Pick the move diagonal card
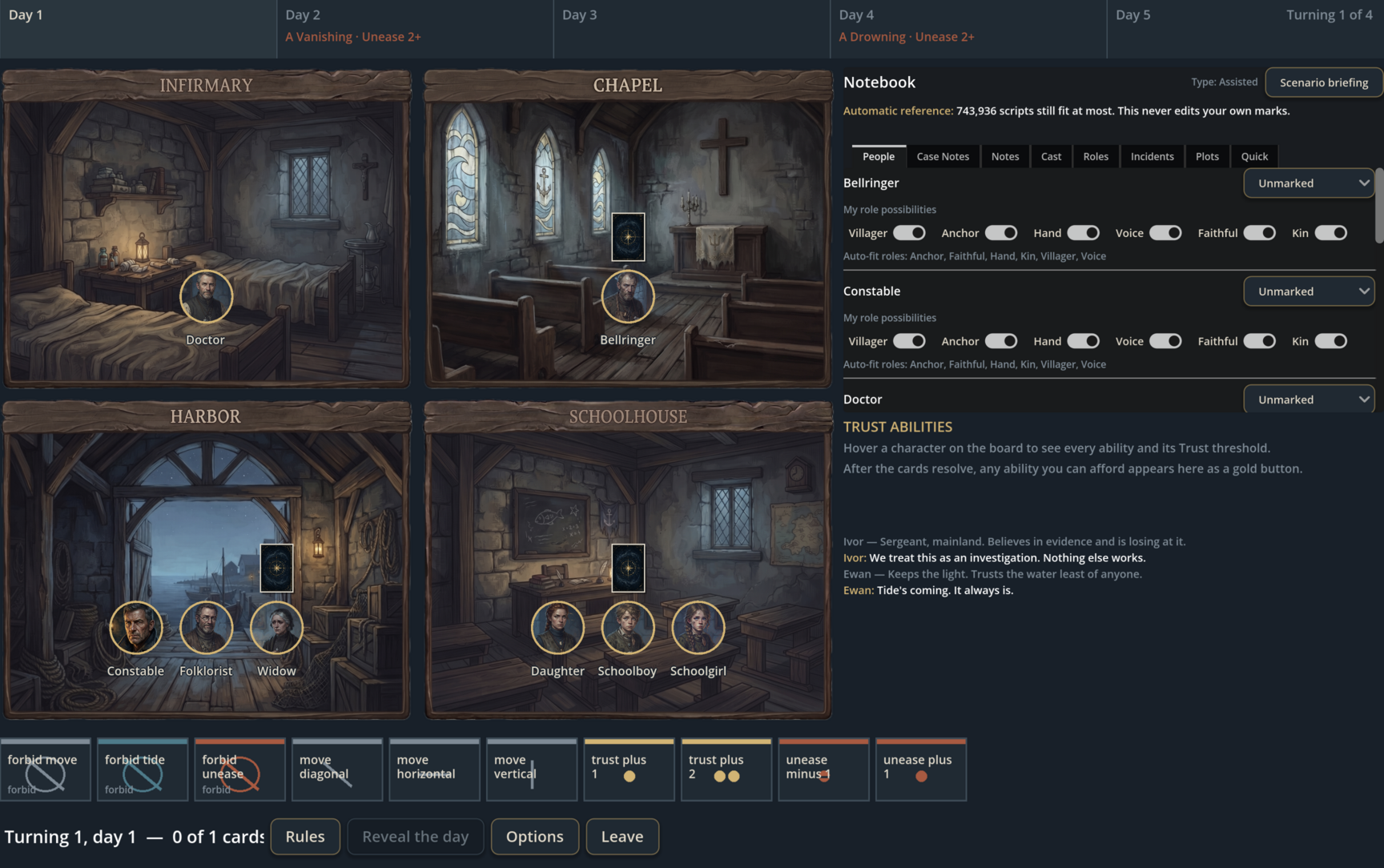1384x868 pixels. (337, 770)
